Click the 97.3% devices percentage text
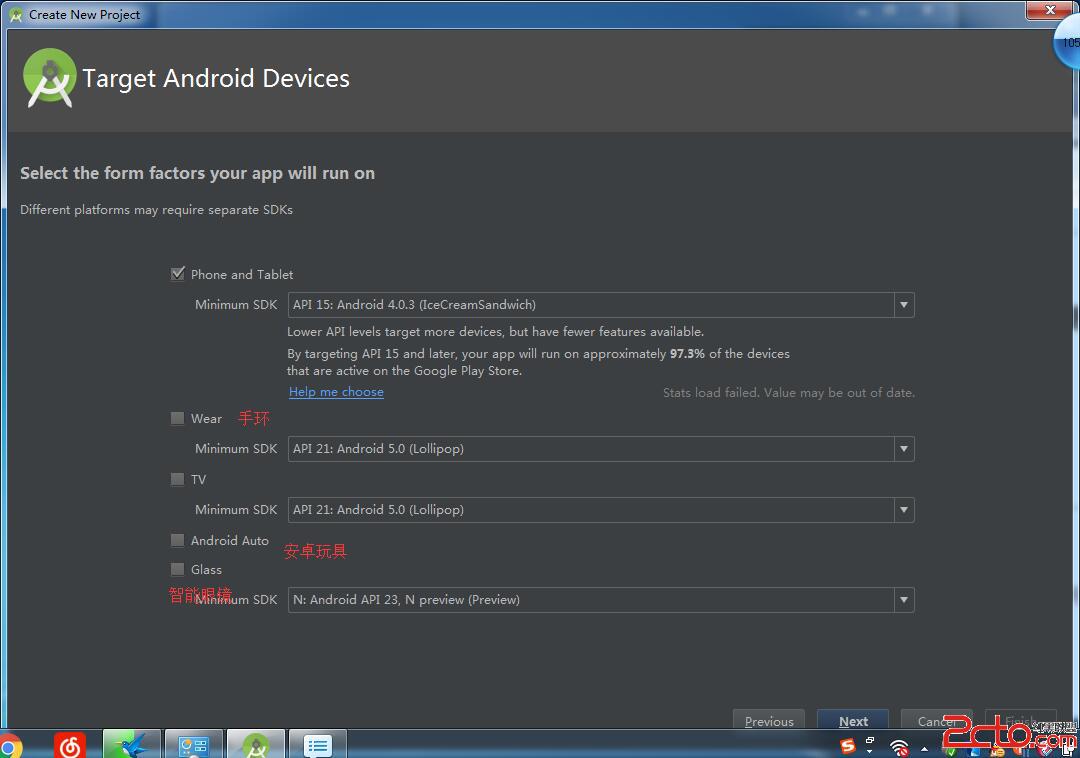The image size is (1080, 758). tap(687, 353)
